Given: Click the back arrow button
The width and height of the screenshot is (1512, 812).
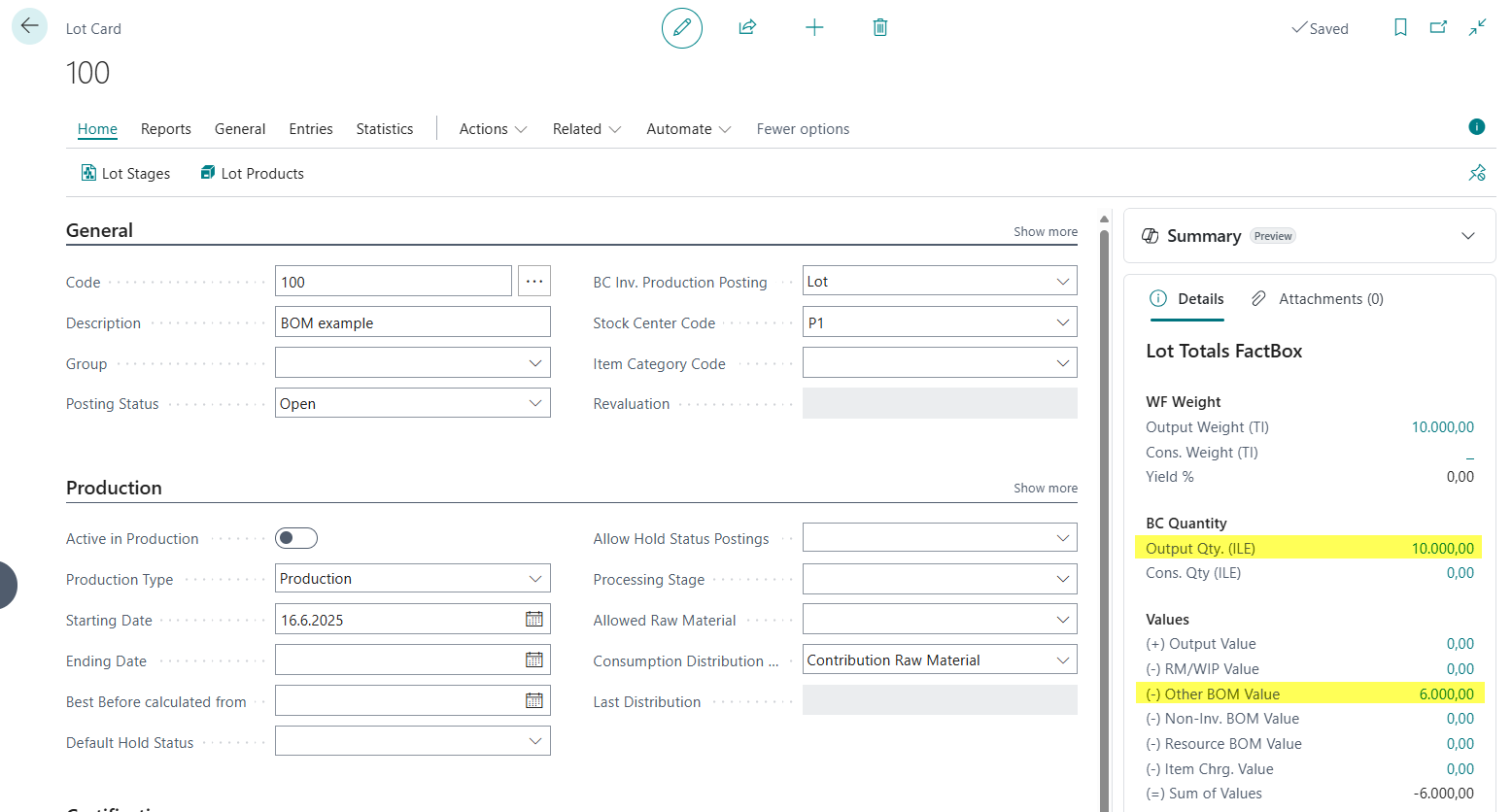Looking at the screenshot, I should (x=29, y=26).
